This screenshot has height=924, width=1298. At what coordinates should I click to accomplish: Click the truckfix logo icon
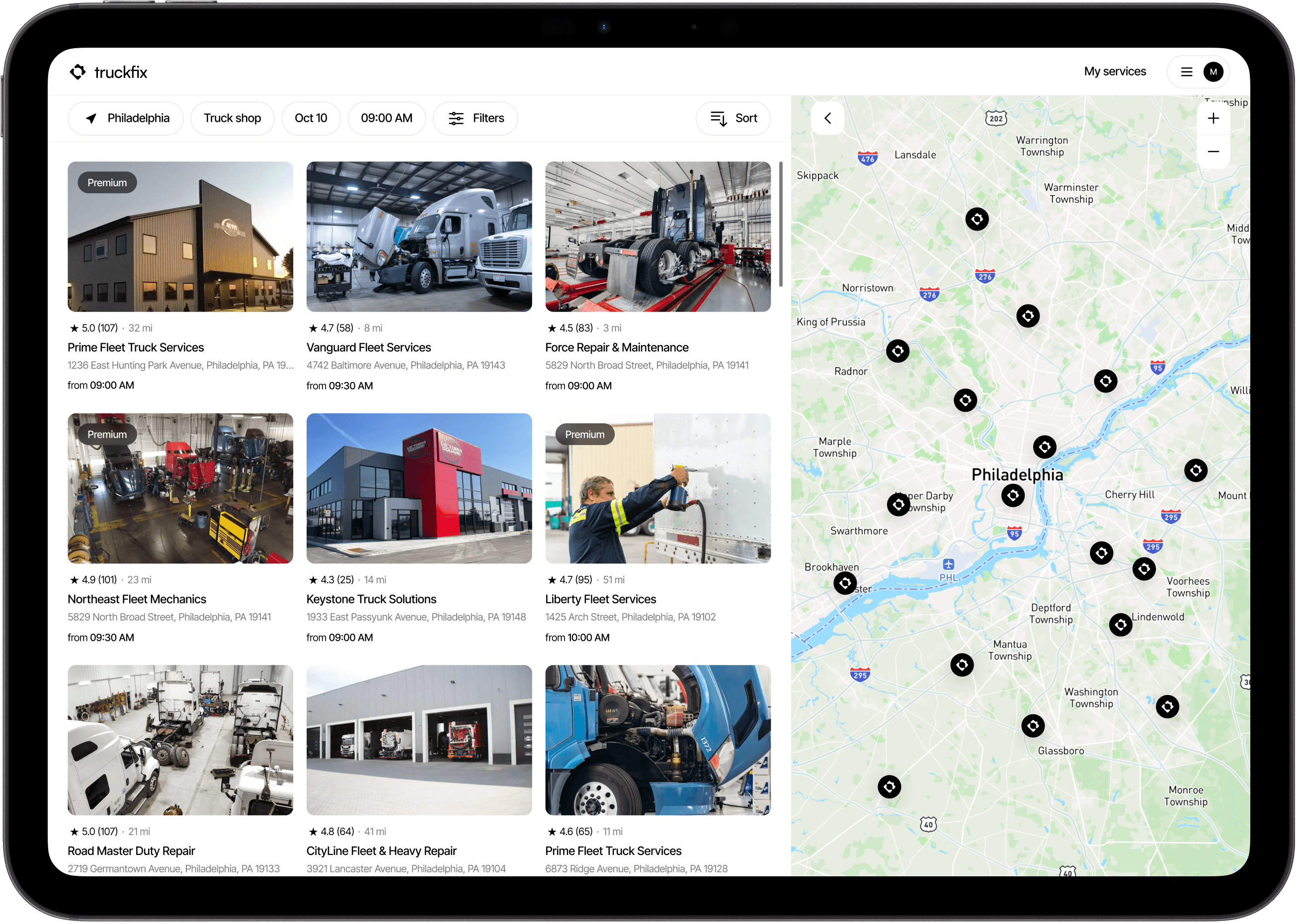pos(78,72)
